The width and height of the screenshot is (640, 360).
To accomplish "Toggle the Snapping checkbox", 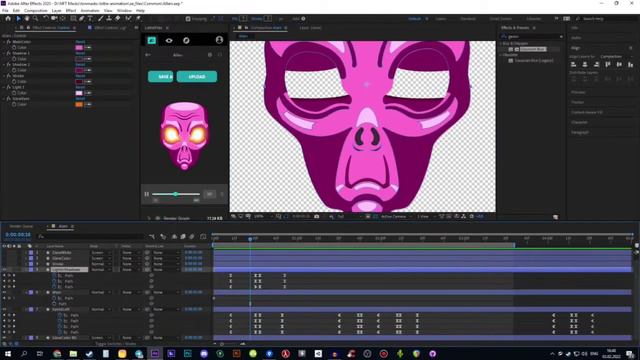I will [188, 19].
